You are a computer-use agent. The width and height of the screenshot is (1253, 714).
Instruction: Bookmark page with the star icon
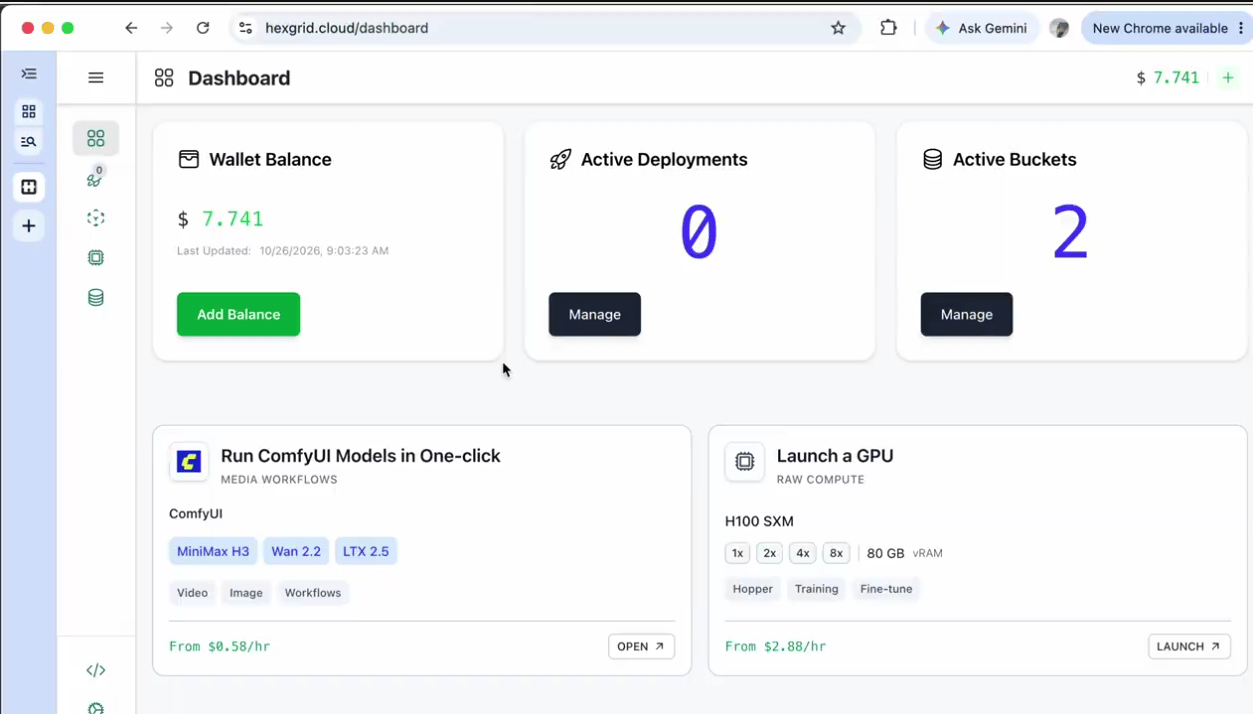click(x=838, y=28)
